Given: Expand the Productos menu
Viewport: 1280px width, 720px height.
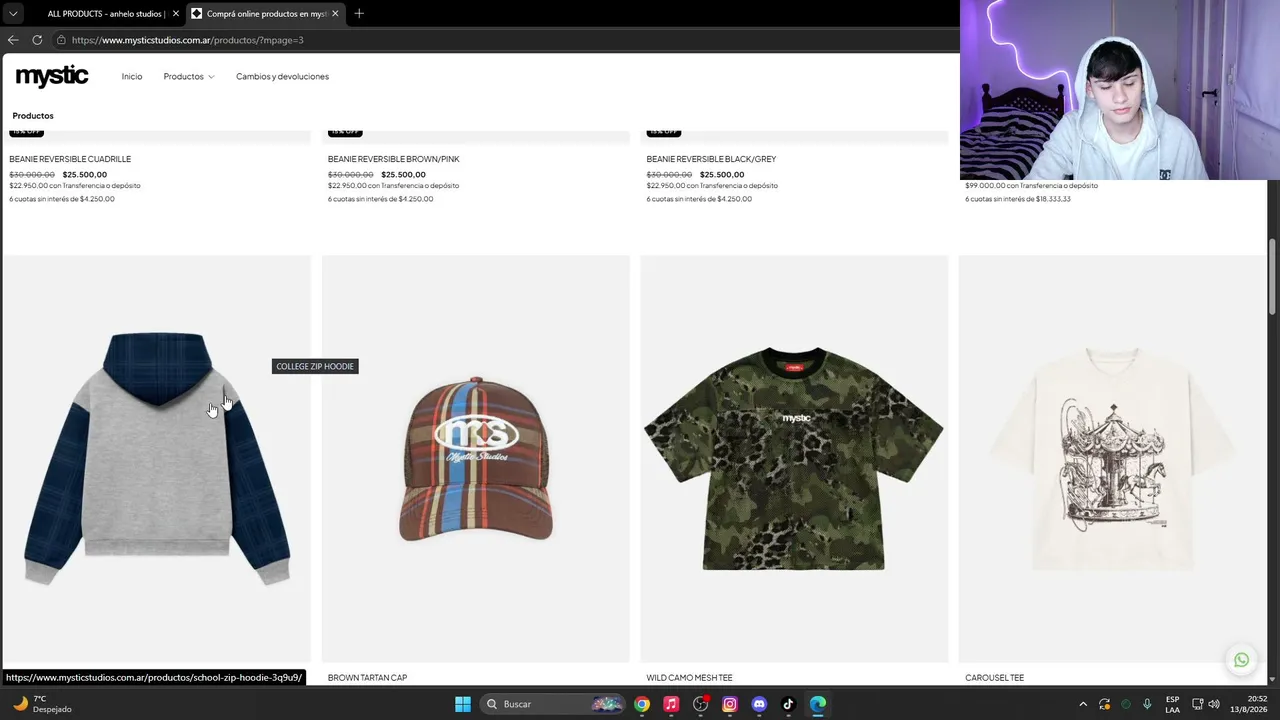Looking at the screenshot, I should (189, 76).
